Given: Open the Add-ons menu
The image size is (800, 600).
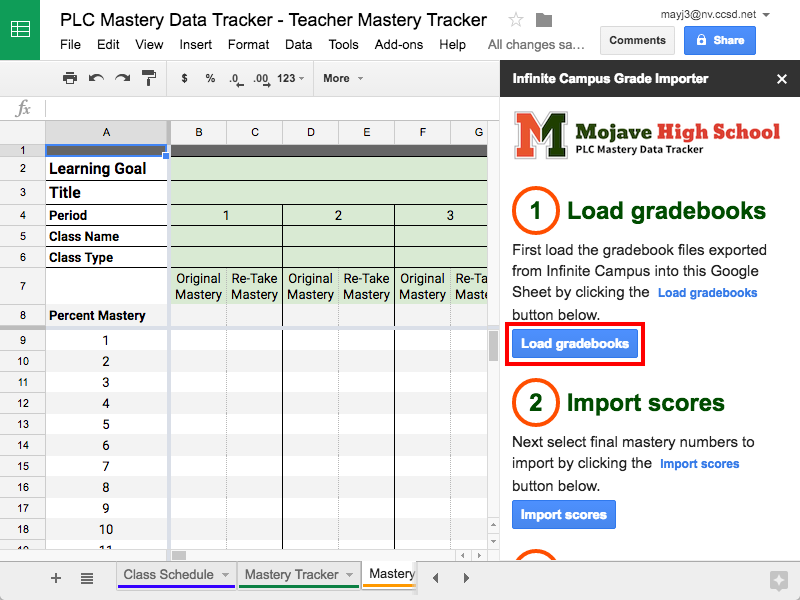Looking at the screenshot, I should click(398, 44).
